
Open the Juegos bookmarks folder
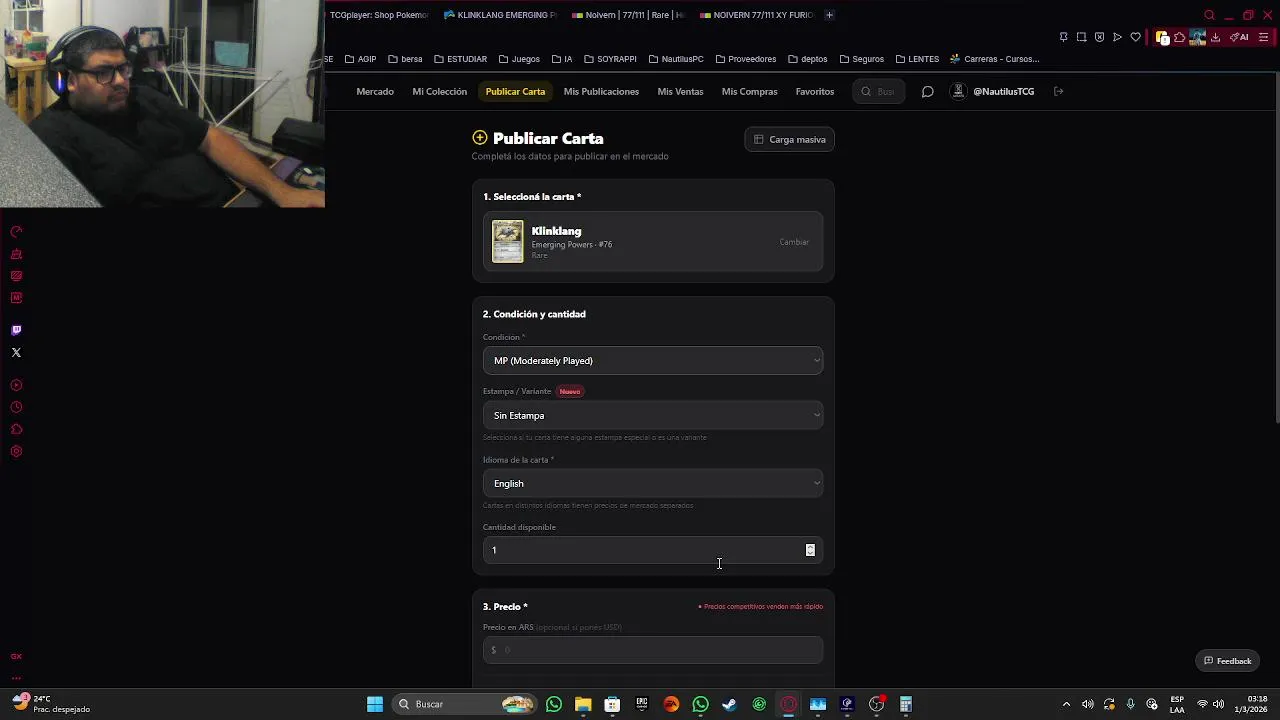519,59
